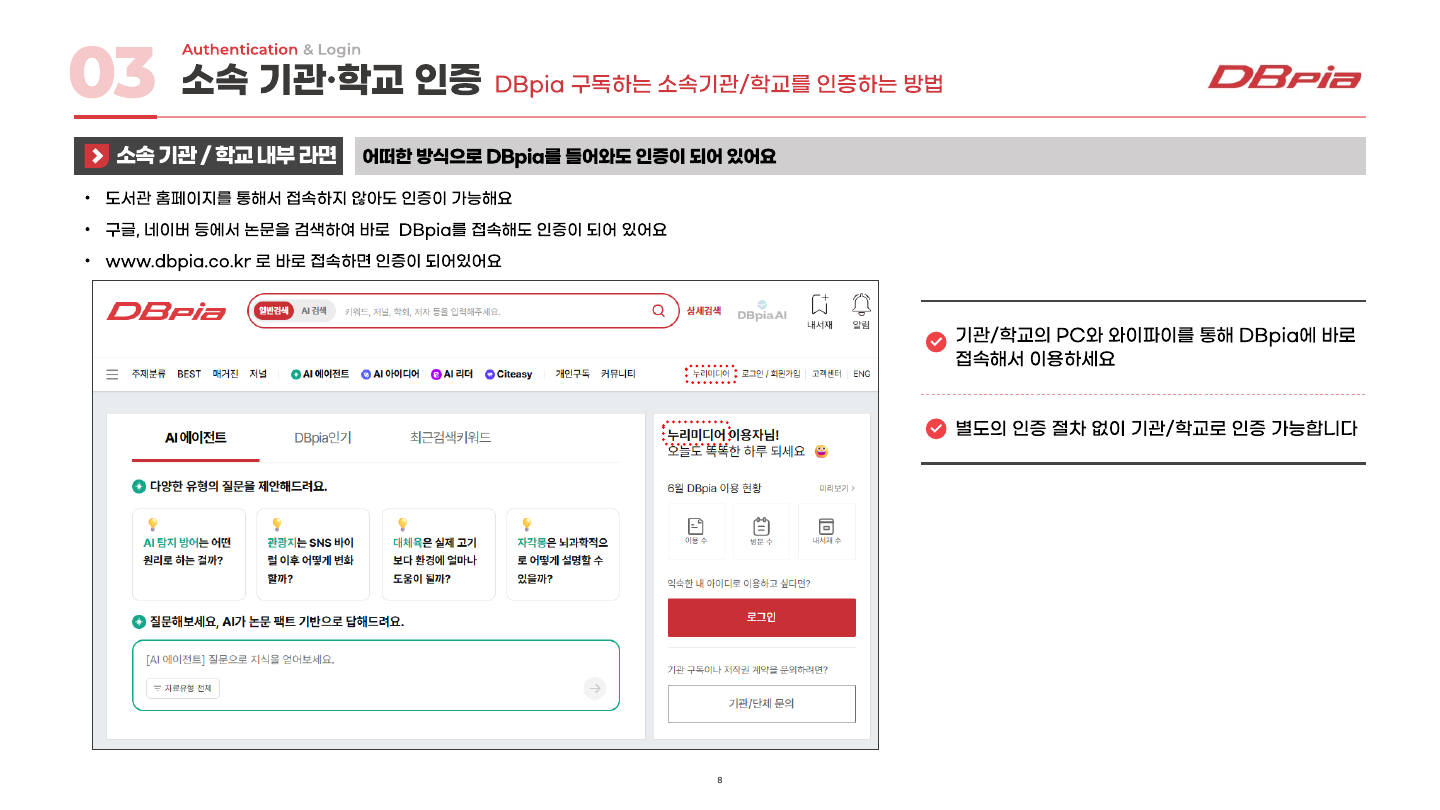Open 주제분류 in the navigation menu
The width and height of the screenshot is (1440, 810).
(x=149, y=374)
